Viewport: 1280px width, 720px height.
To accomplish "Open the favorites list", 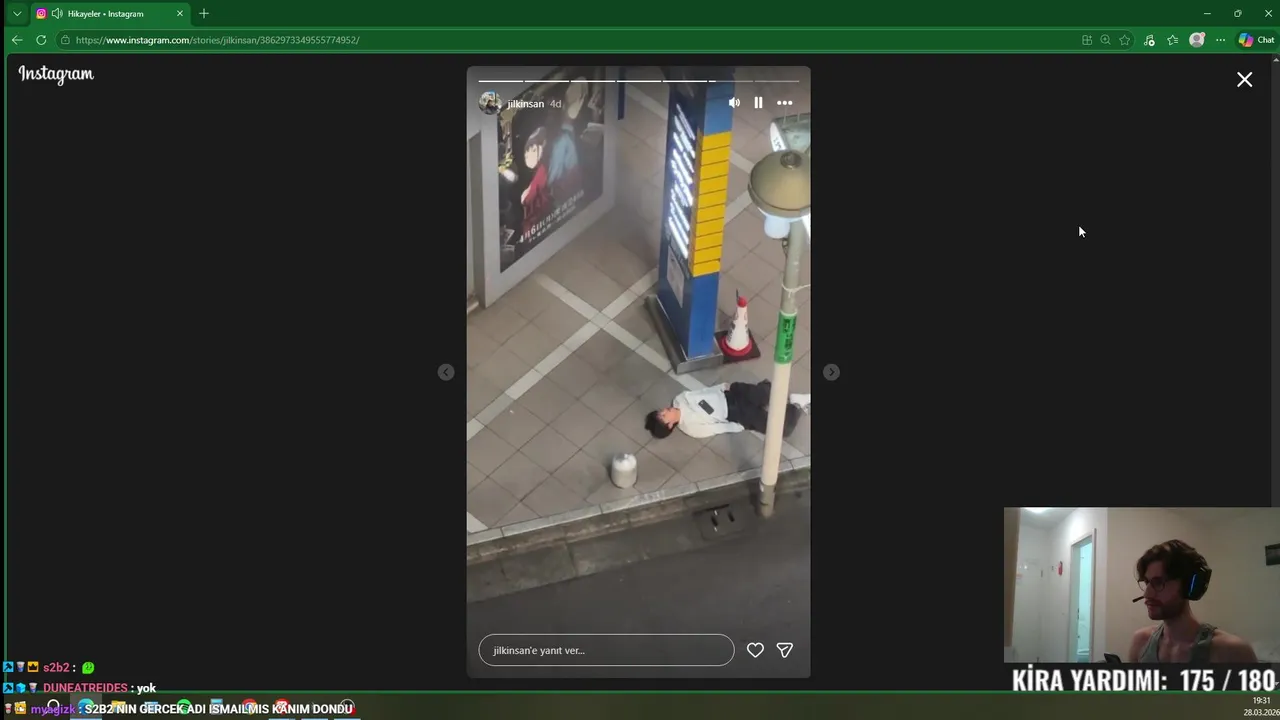I will (x=1173, y=40).
